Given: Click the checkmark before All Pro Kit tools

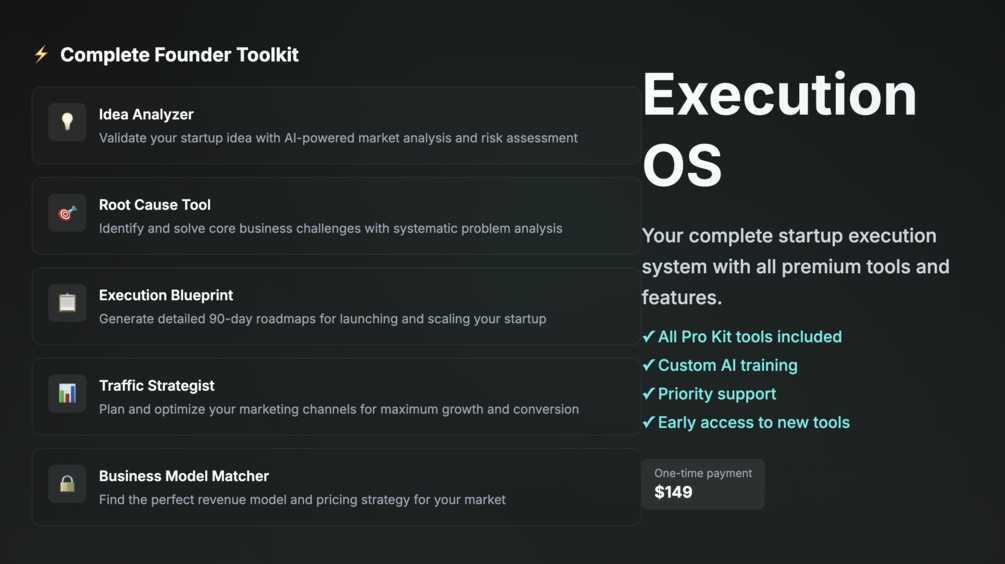Looking at the screenshot, I should click(x=648, y=337).
